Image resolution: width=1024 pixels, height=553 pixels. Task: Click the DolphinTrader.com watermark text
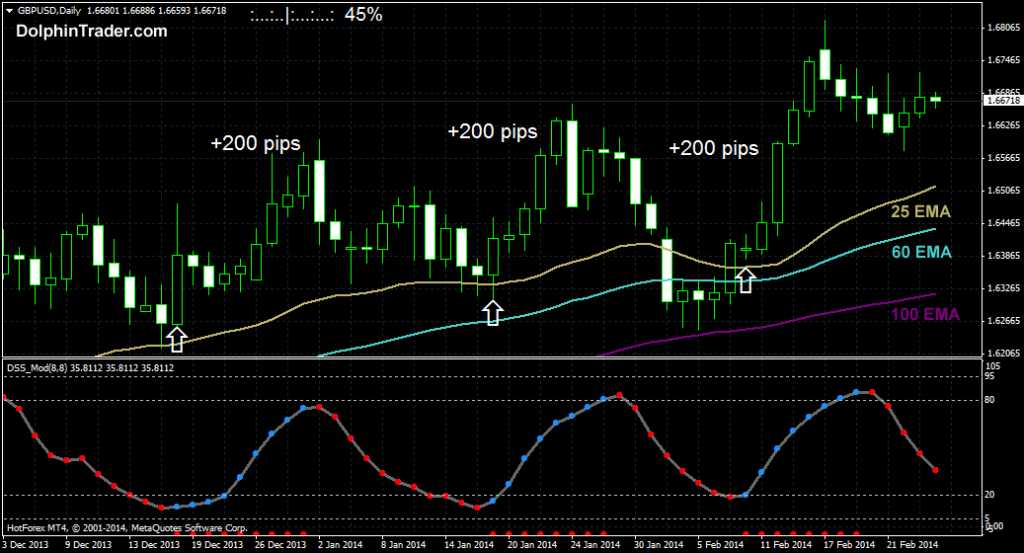pyautogui.click(x=91, y=31)
